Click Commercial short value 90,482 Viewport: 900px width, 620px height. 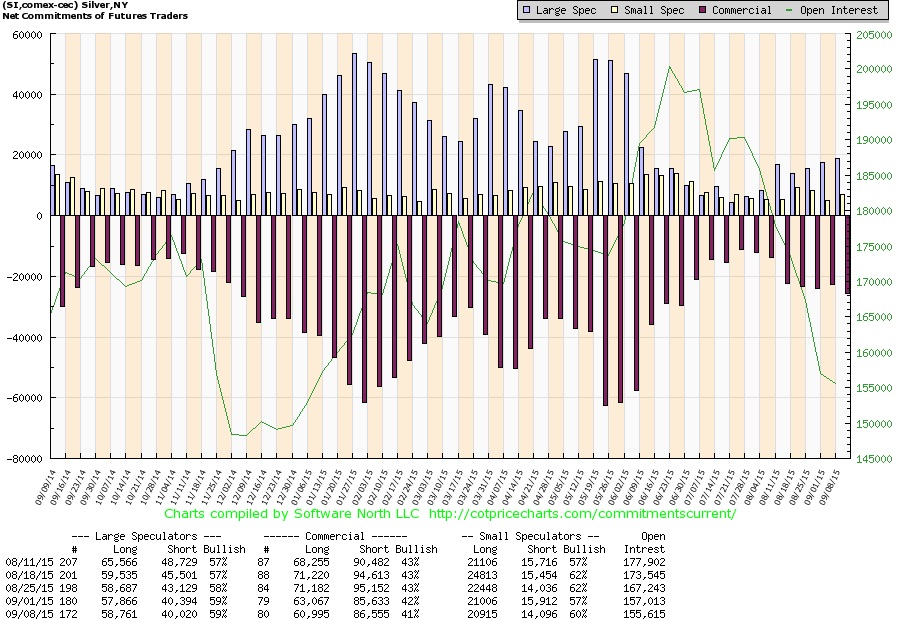(x=371, y=563)
